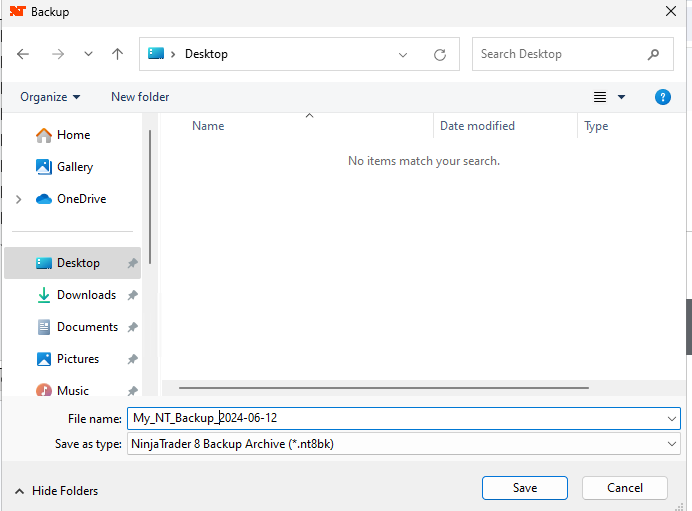Open the Save as type dropdown
Screen dimensions: 692x511
click(671, 444)
